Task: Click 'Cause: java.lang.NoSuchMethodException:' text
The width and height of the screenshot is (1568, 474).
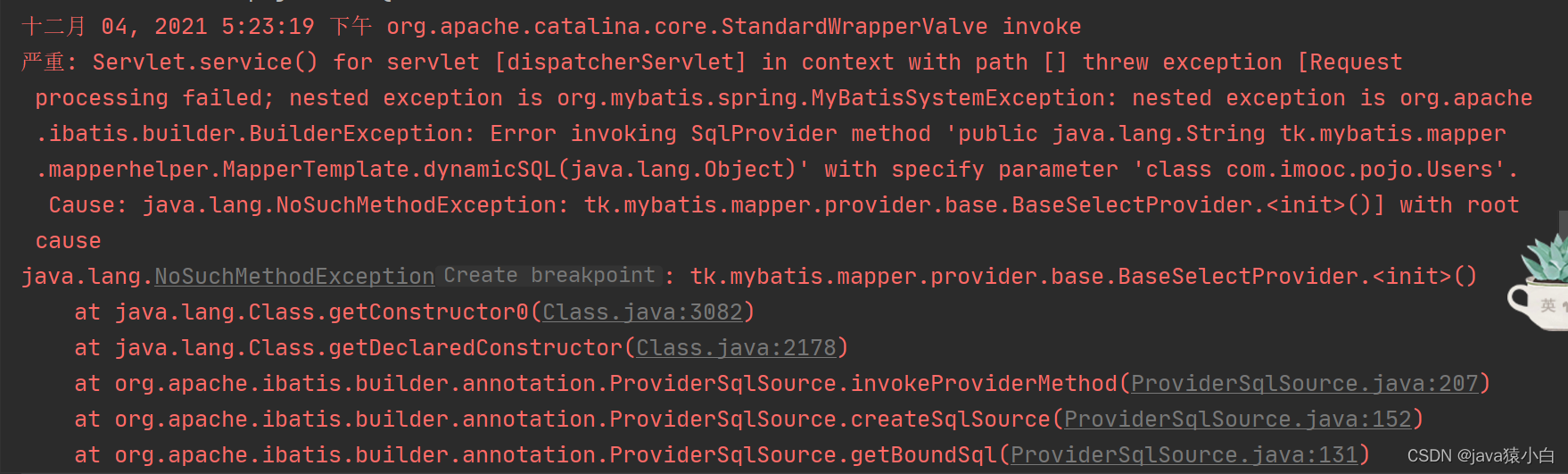Action: (x=309, y=205)
